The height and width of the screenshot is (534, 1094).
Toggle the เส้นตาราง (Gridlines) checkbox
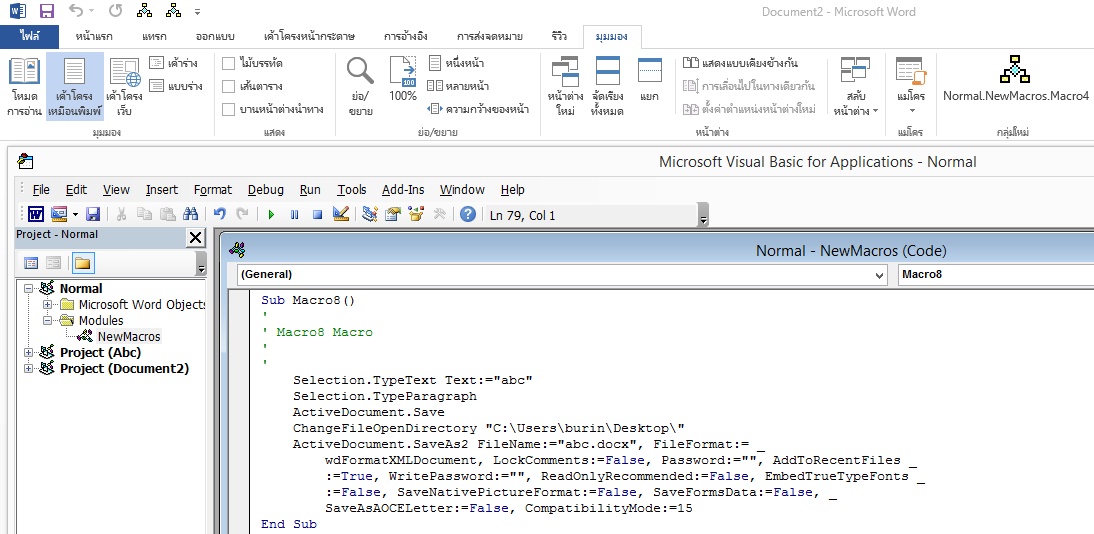(x=229, y=86)
